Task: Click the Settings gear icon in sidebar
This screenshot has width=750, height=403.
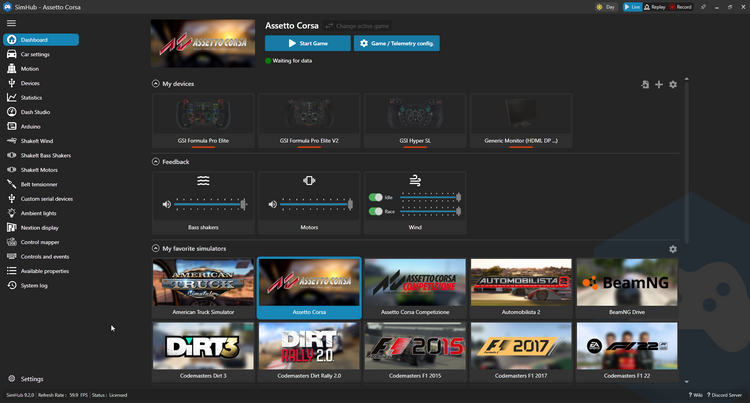Action: pos(11,379)
